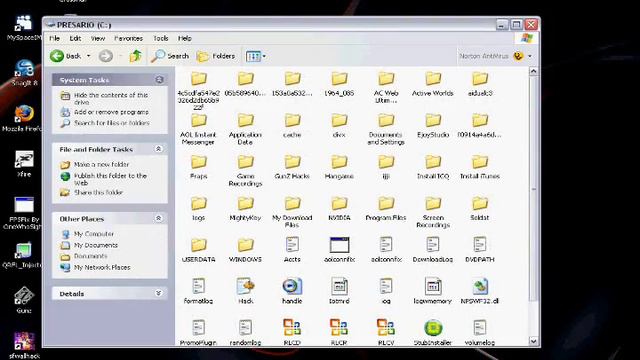Select the RLCD file icon
The height and width of the screenshot is (360, 640).
(292, 332)
